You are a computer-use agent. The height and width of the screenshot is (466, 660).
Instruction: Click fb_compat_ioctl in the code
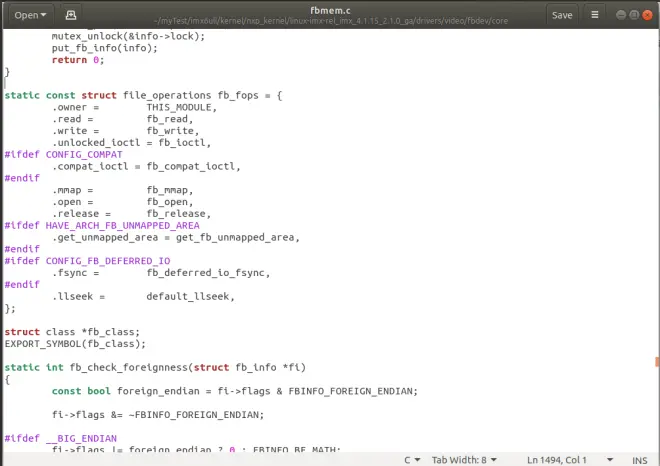point(190,166)
